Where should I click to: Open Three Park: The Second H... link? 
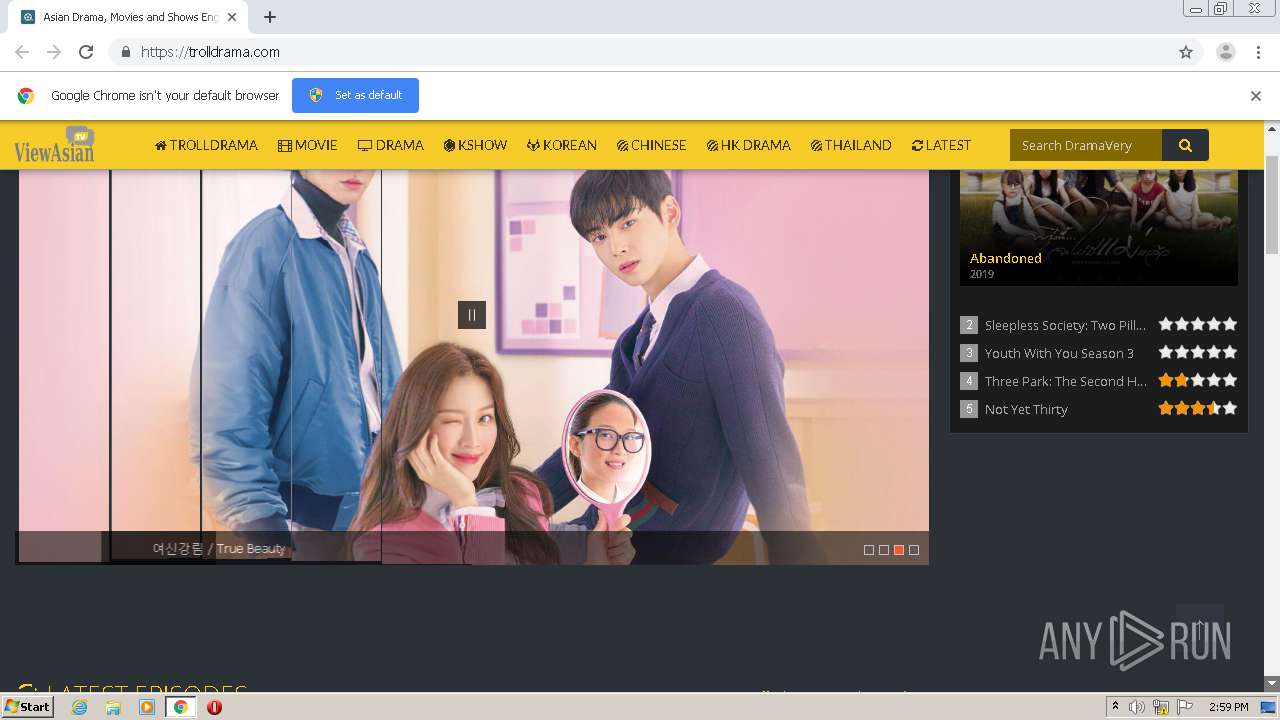pyautogui.click(x=1066, y=381)
